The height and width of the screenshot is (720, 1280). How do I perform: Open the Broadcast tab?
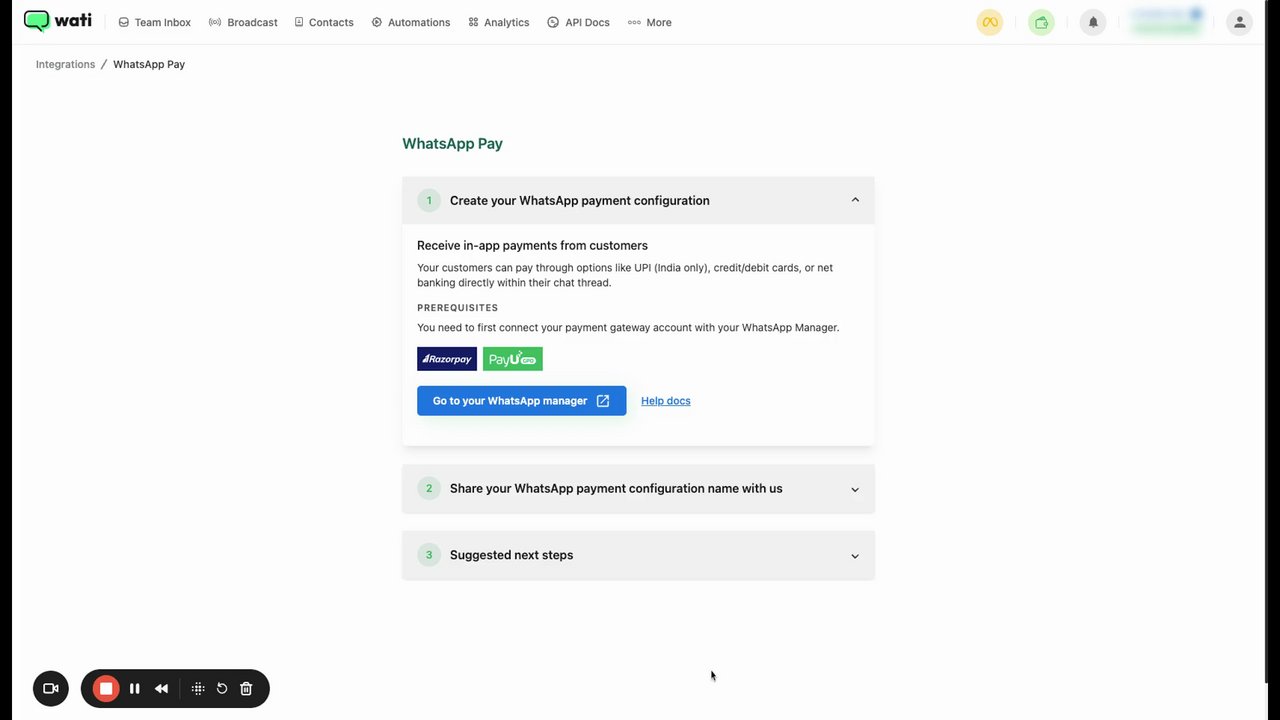tap(244, 22)
